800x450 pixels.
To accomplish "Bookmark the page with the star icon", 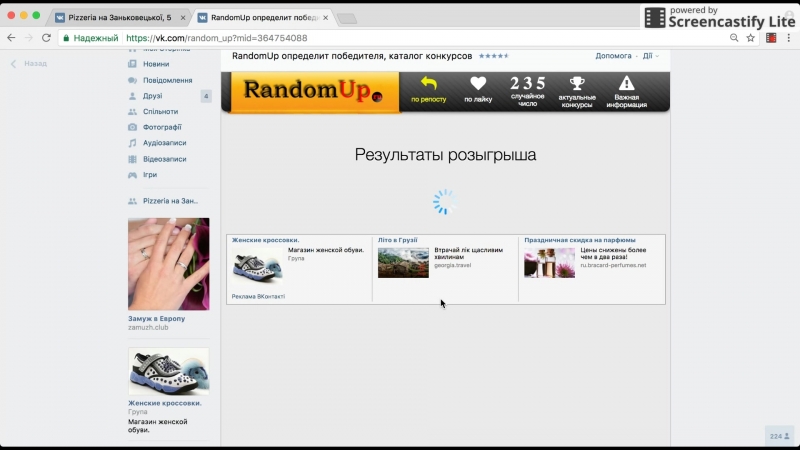I will [751, 38].
